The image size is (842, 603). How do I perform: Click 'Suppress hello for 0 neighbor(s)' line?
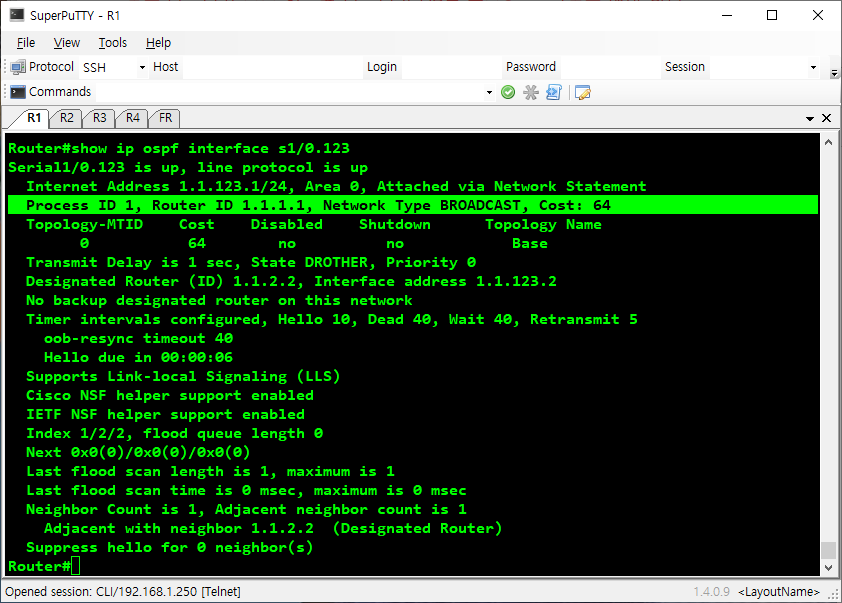[170, 547]
